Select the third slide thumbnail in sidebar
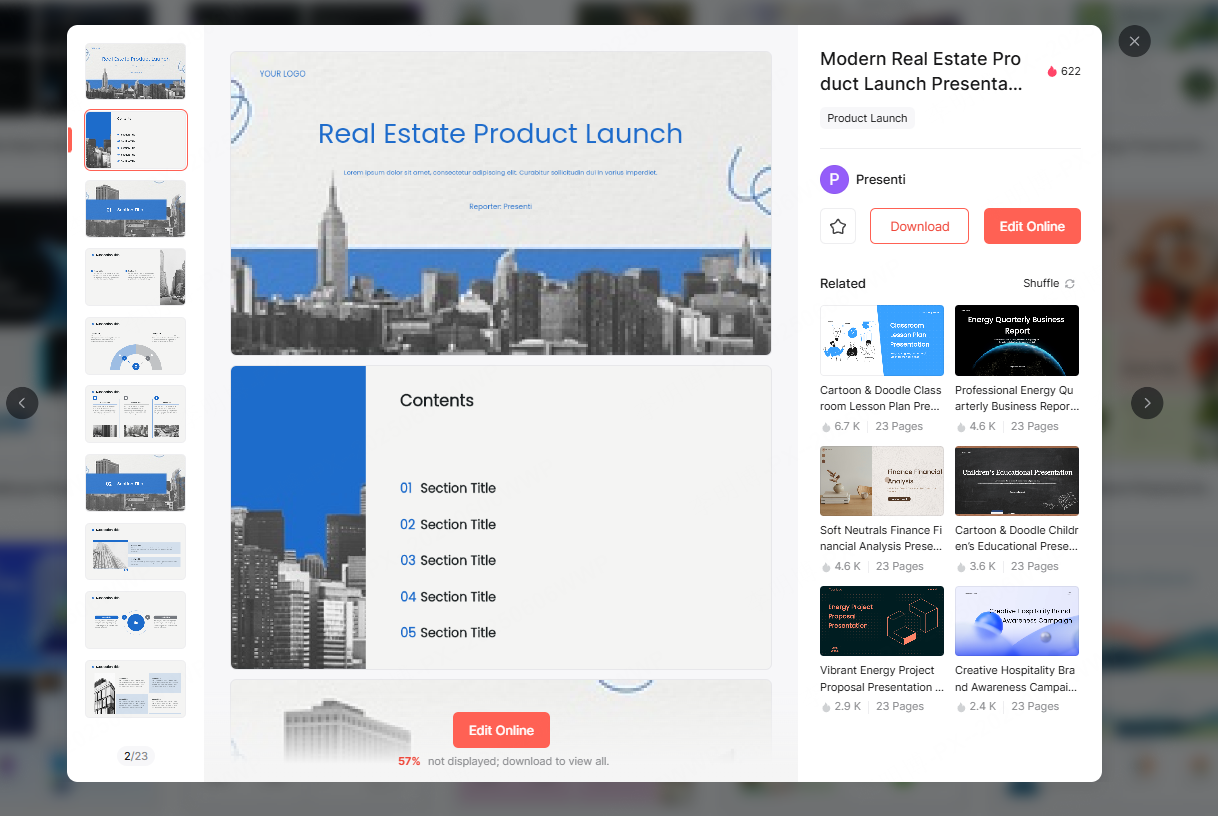 (135, 209)
